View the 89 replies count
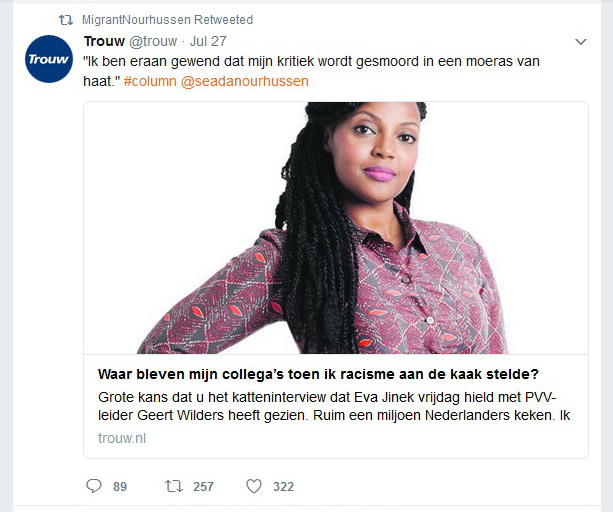This screenshot has height=512, width=613. coord(120,487)
